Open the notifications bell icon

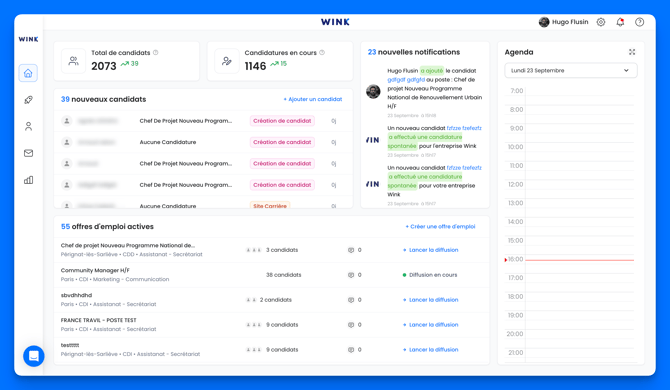point(620,22)
